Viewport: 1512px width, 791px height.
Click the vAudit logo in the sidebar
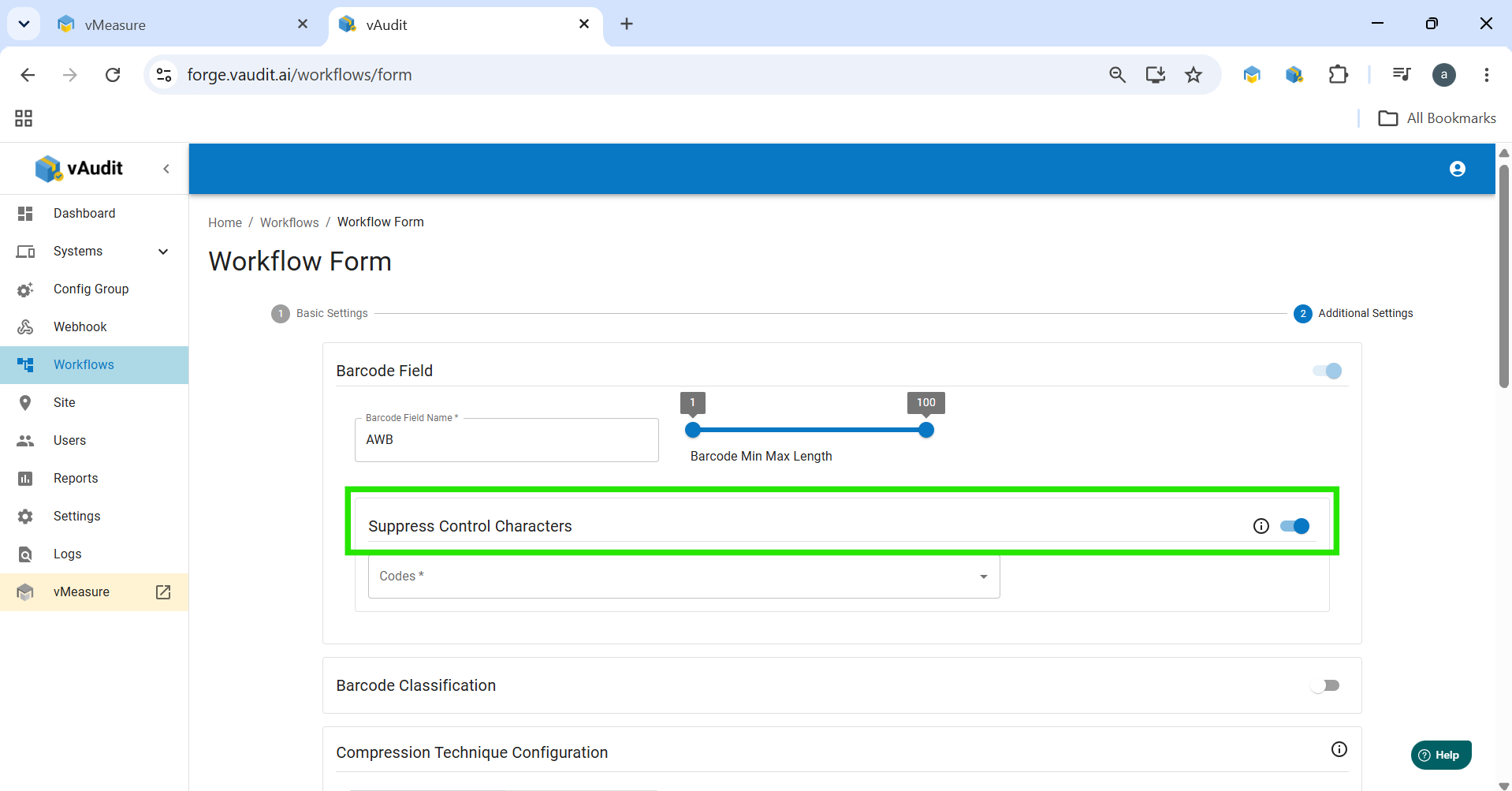[79, 168]
